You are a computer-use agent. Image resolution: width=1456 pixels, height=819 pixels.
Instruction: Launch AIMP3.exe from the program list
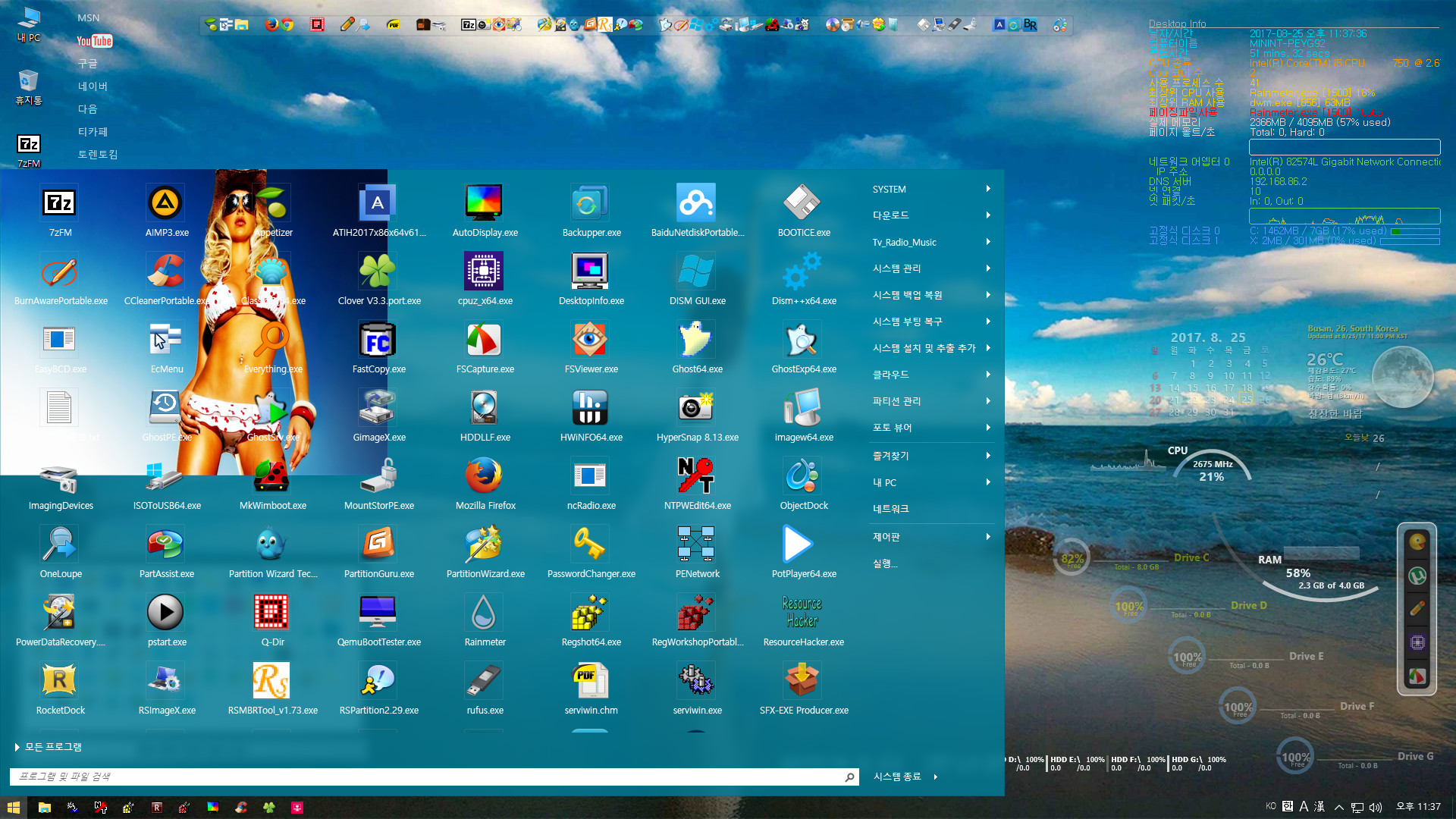[166, 211]
